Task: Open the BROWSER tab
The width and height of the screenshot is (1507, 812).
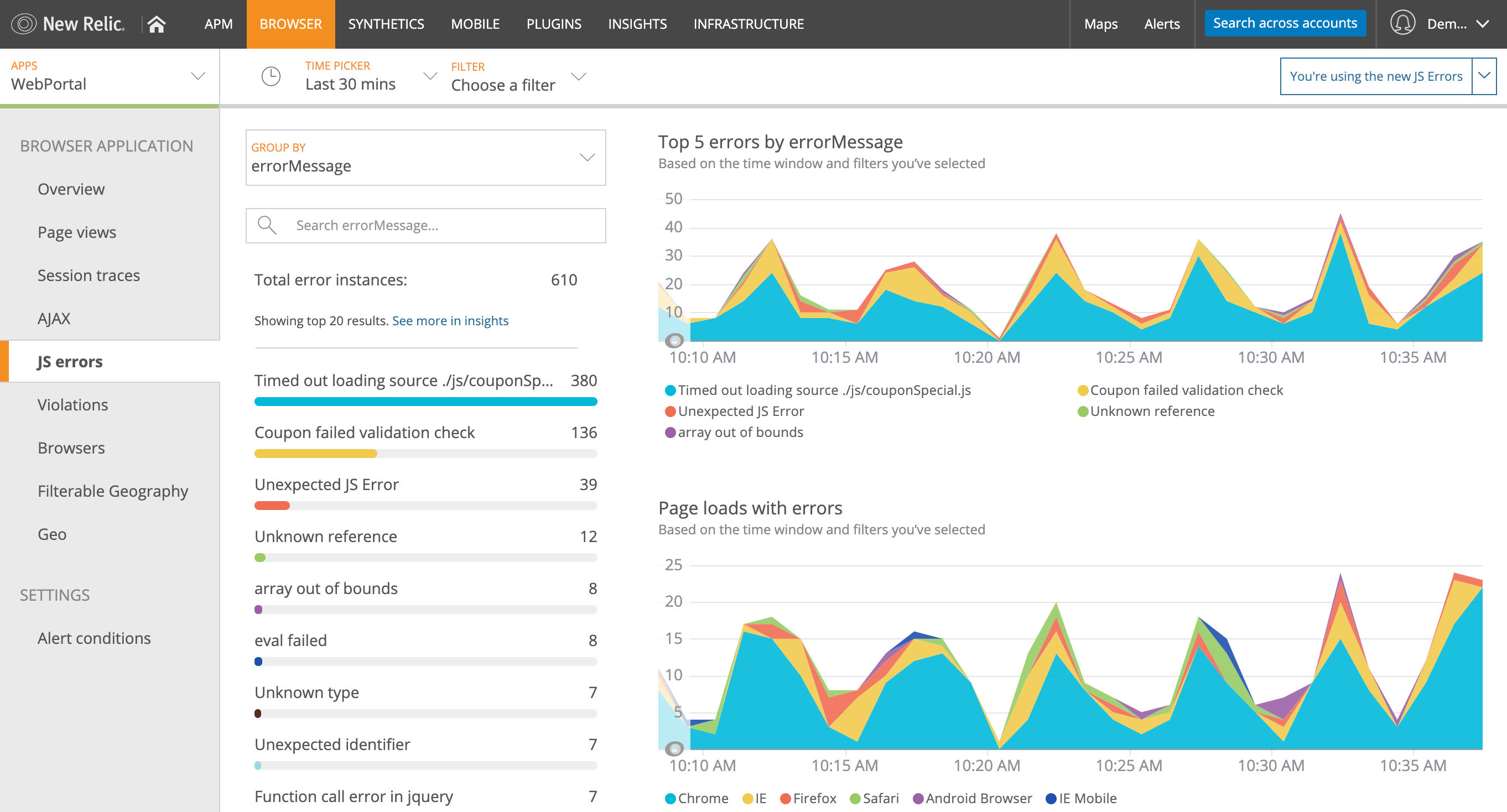Action: (x=291, y=24)
